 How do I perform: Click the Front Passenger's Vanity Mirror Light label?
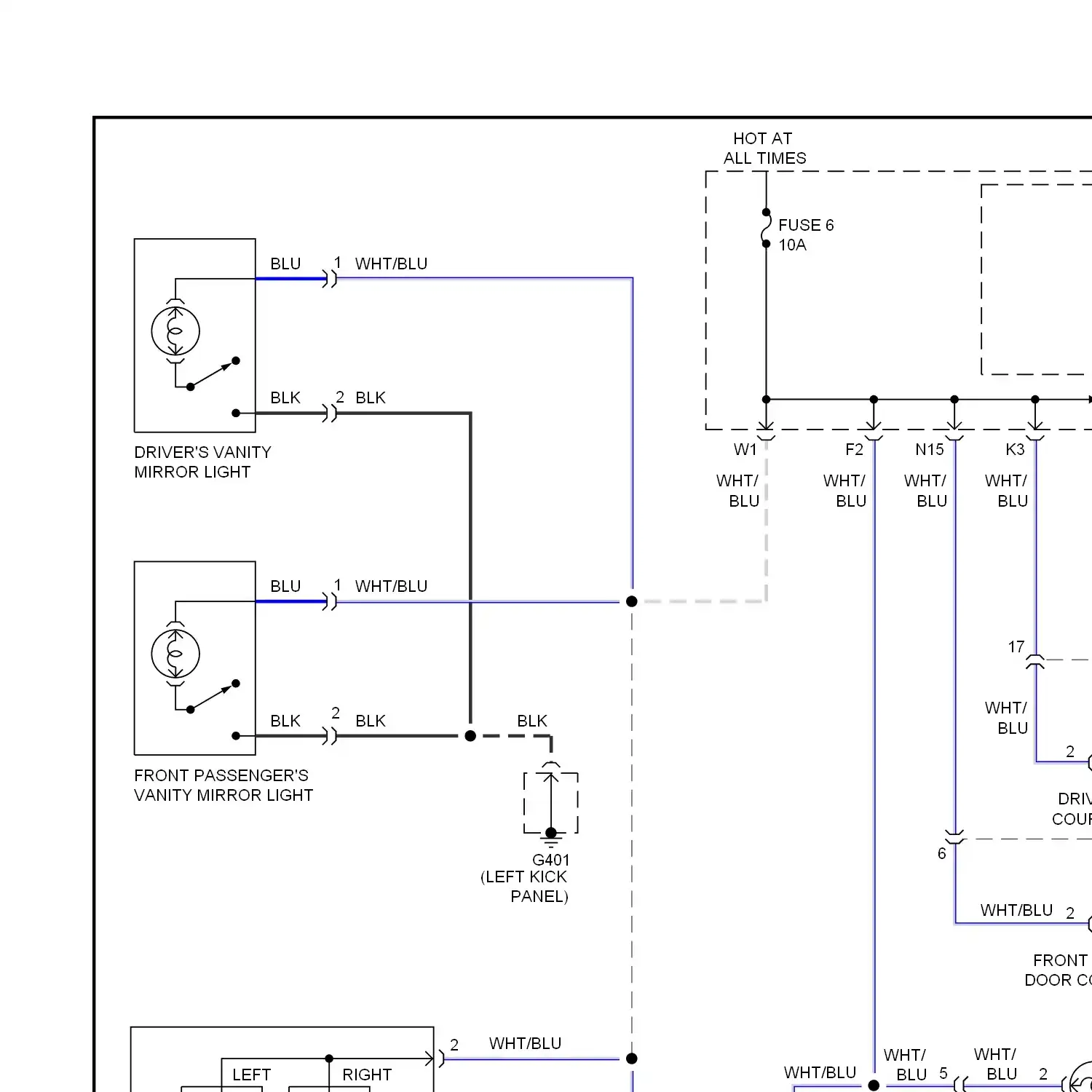[x=223, y=786]
